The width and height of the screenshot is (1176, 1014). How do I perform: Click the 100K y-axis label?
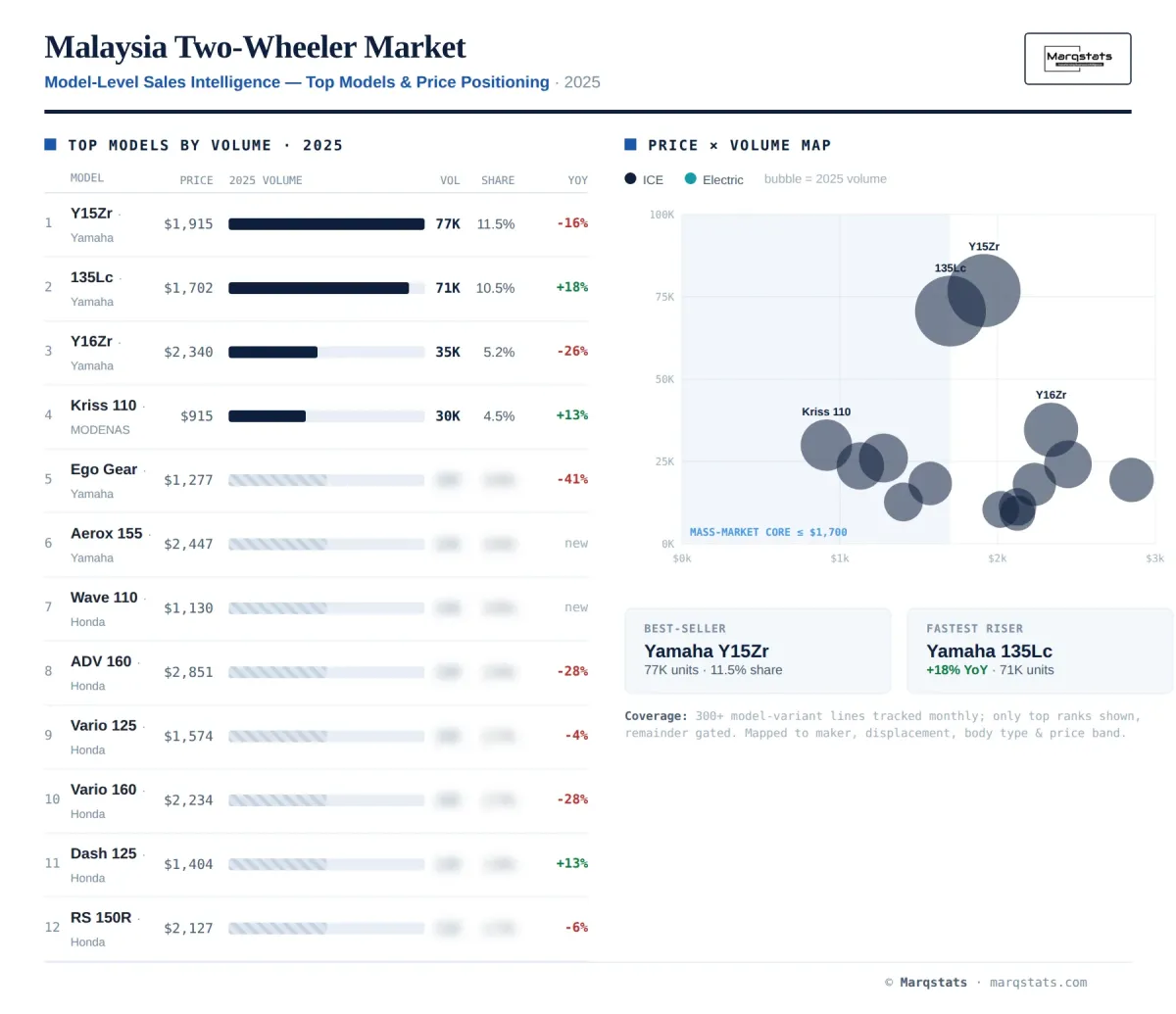[661, 215]
